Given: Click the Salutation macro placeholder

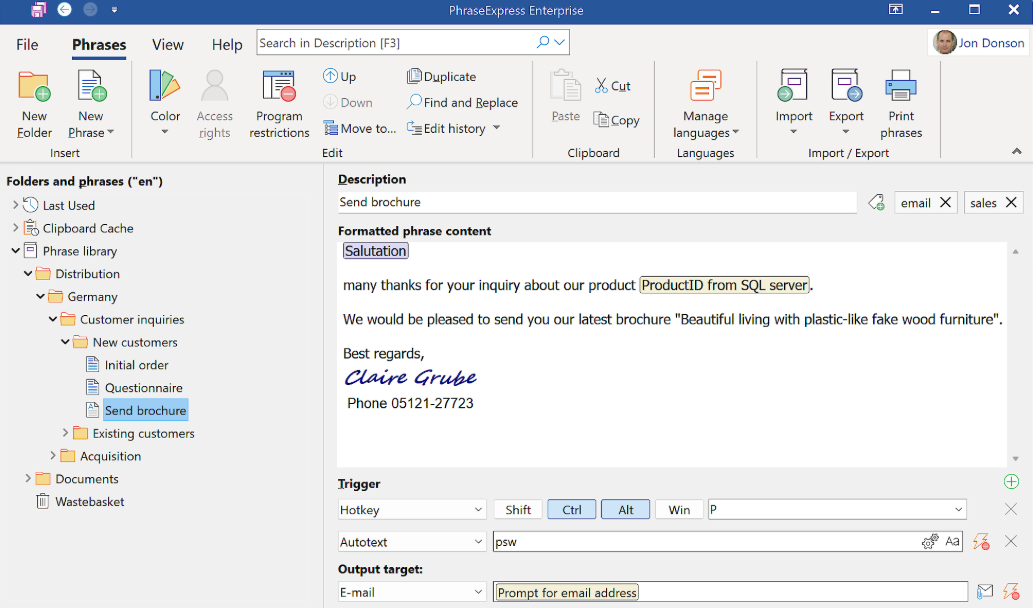Looking at the screenshot, I should [x=376, y=250].
